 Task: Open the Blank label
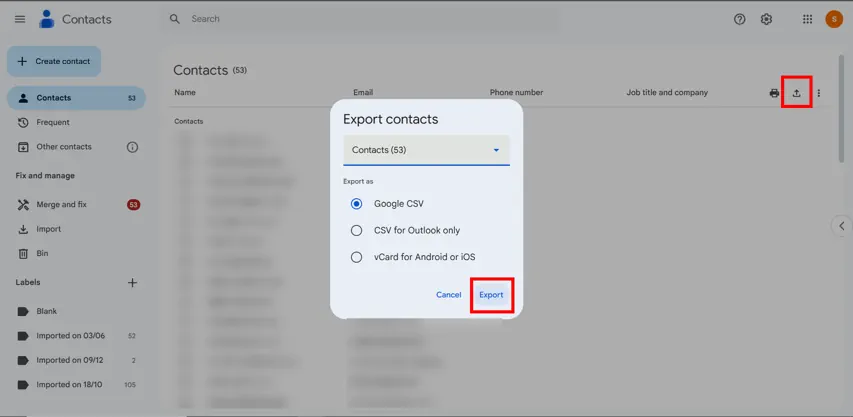76,312
